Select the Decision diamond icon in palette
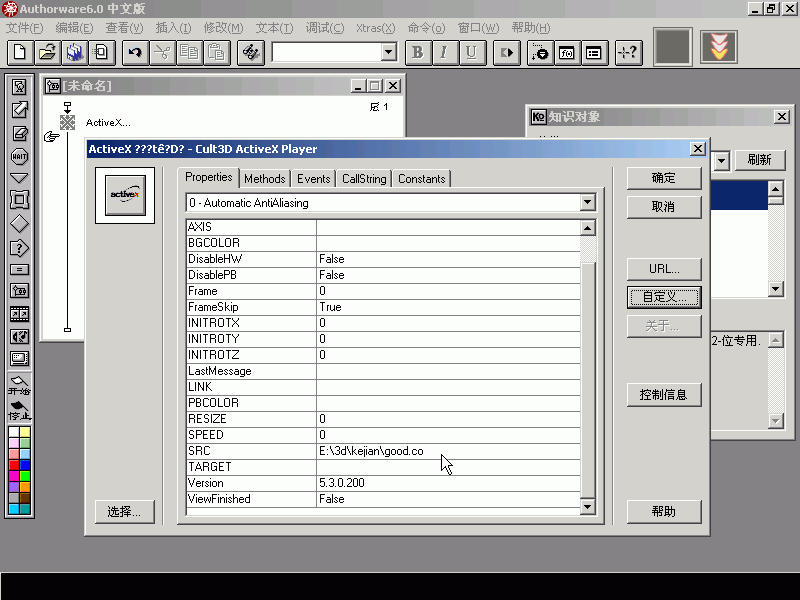800x600 pixels. (x=19, y=224)
